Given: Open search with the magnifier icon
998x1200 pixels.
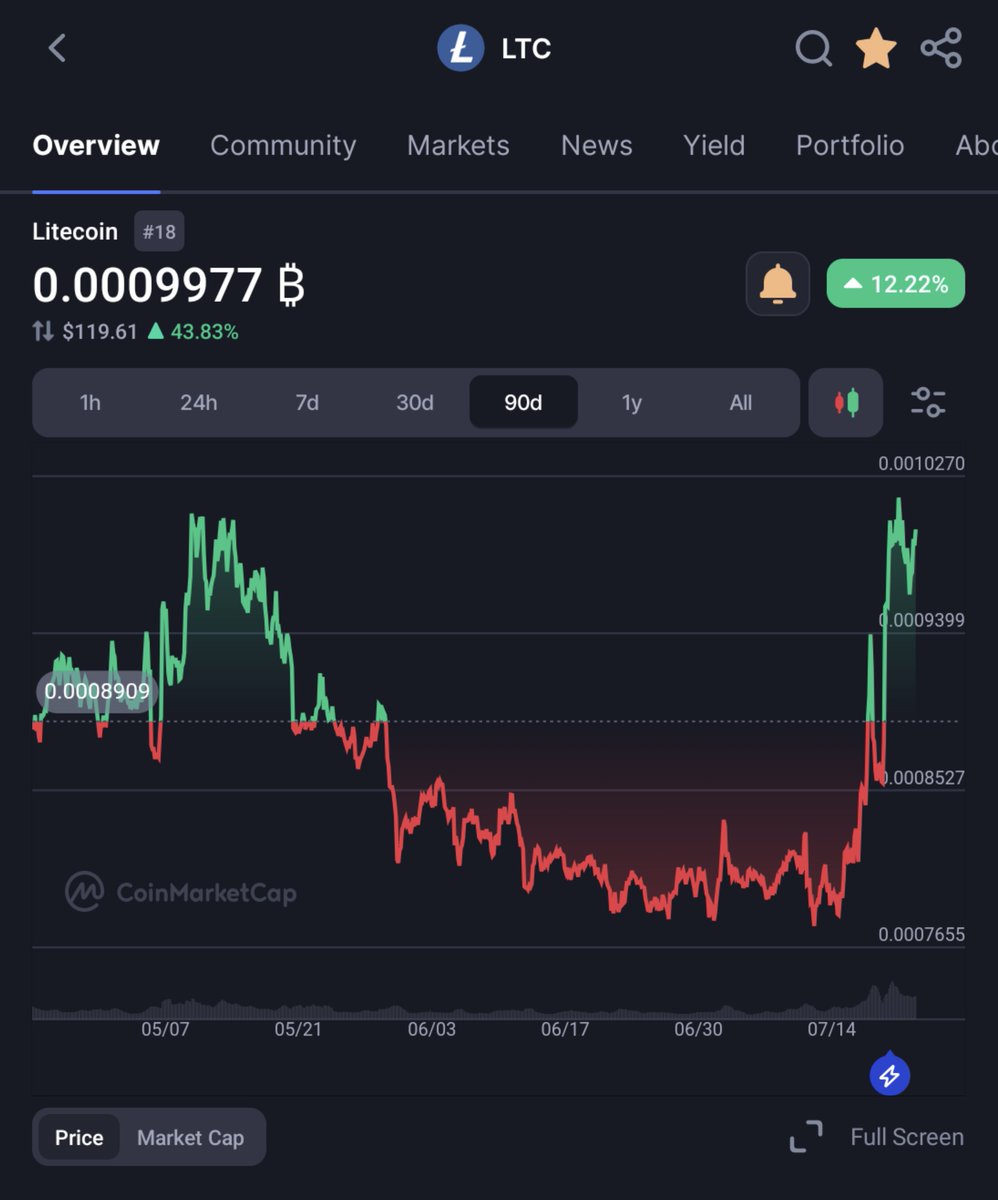Looking at the screenshot, I should 813,48.
